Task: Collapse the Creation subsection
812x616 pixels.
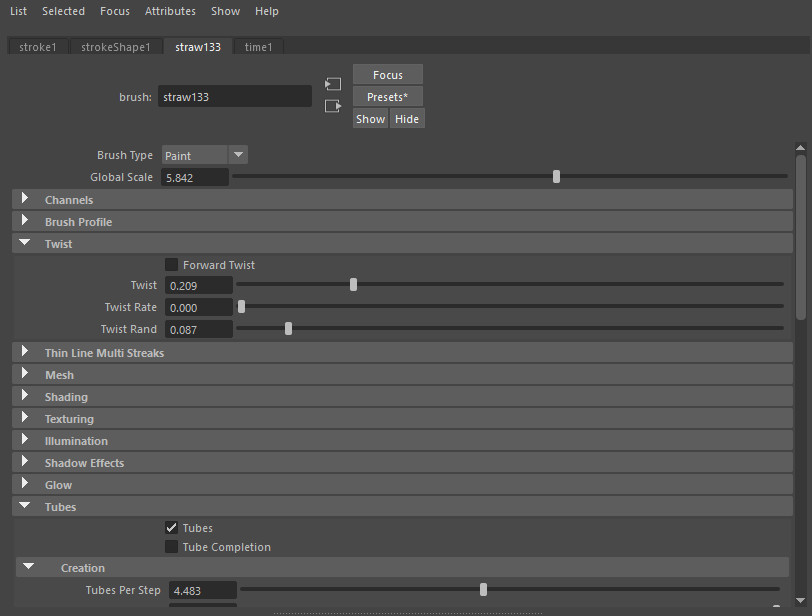Action: coord(402,568)
